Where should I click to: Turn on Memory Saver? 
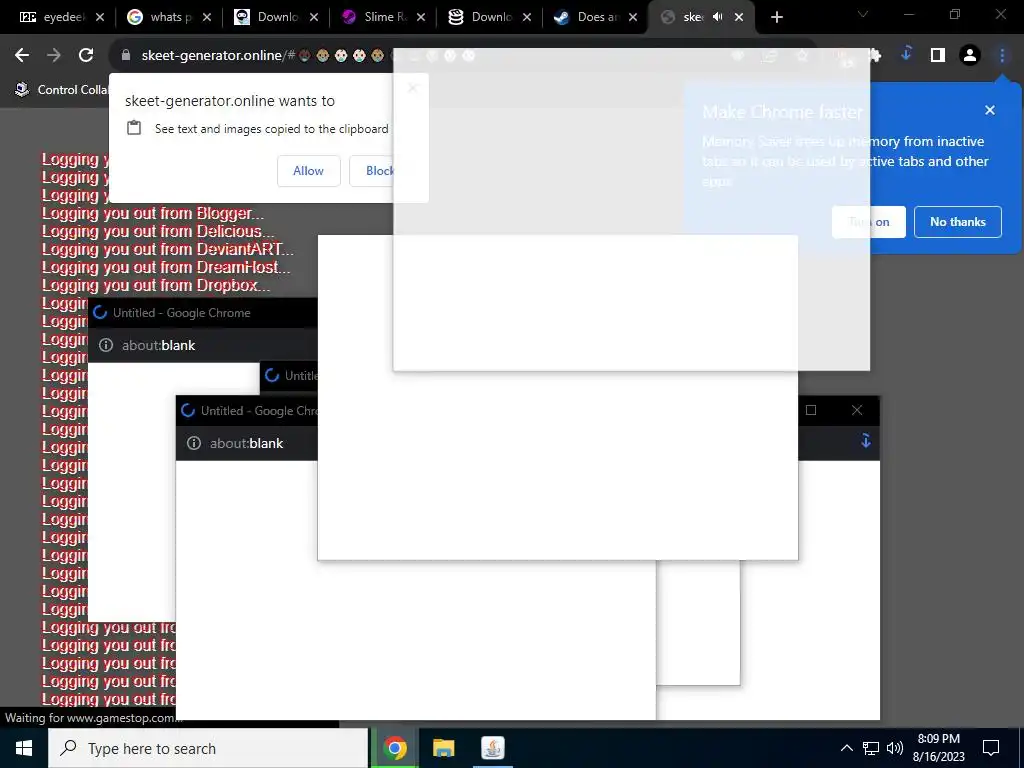(869, 222)
